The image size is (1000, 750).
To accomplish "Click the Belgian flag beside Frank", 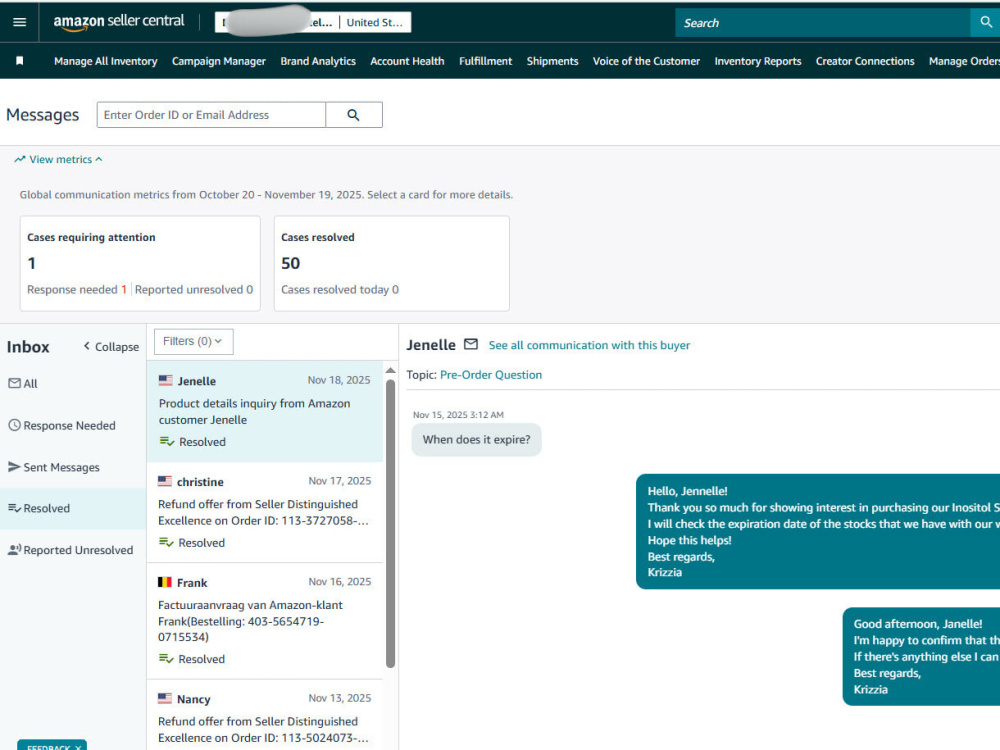I will [x=165, y=582].
